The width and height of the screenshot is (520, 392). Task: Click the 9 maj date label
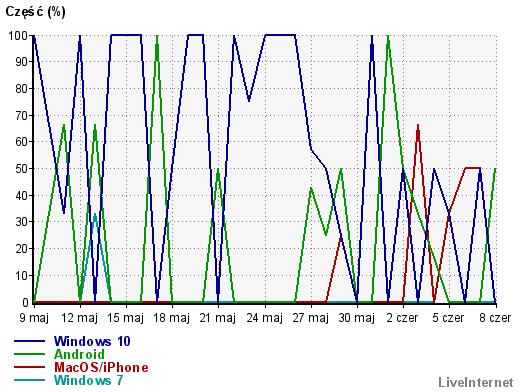click(34, 318)
